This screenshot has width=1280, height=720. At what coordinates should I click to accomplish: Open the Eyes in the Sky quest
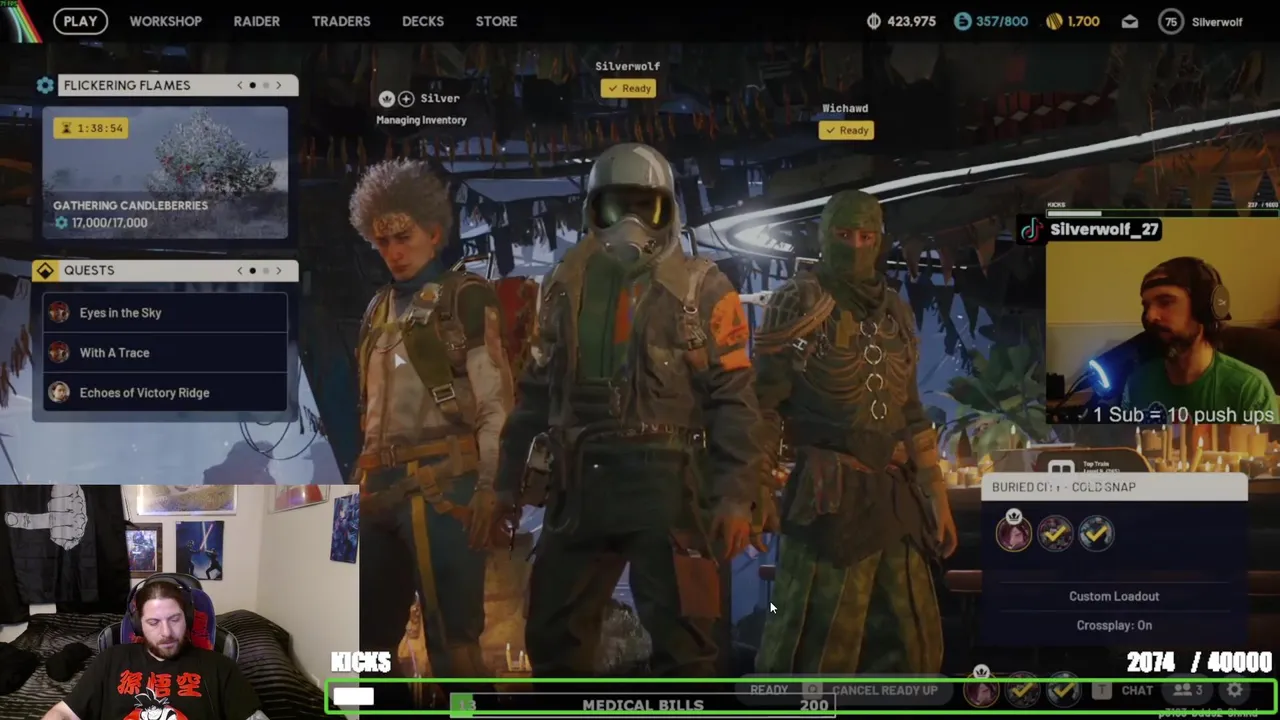click(x=165, y=313)
